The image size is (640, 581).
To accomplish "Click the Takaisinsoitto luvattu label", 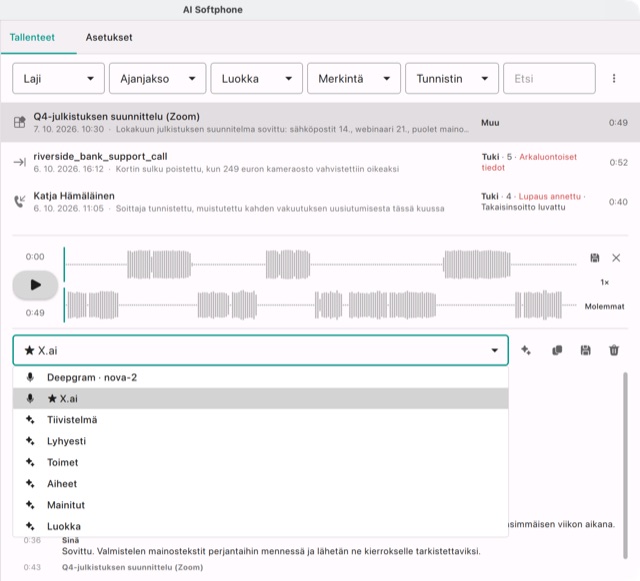I will click(523, 207).
